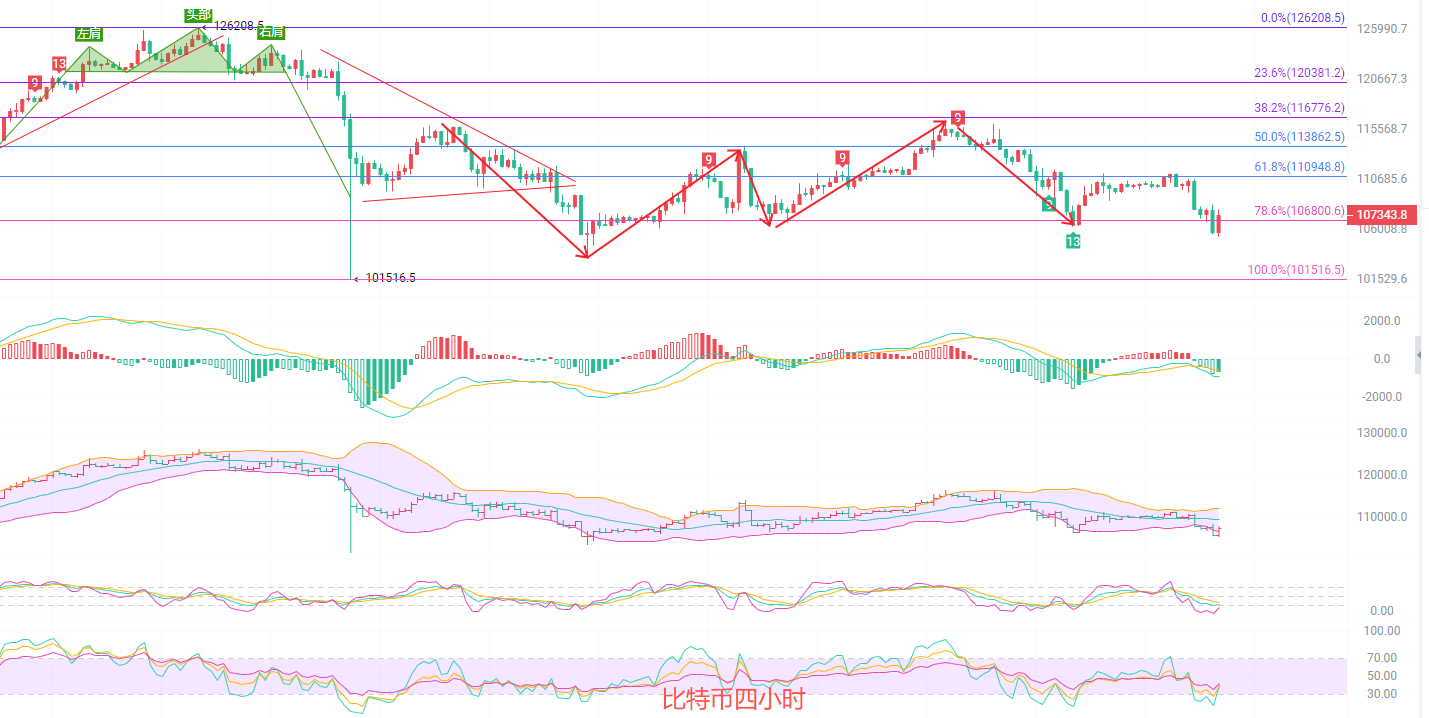Image resolution: width=1429 pixels, height=718 pixels.
Task: Click the 101516.5 low price label
Action: click(x=390, y=278)
